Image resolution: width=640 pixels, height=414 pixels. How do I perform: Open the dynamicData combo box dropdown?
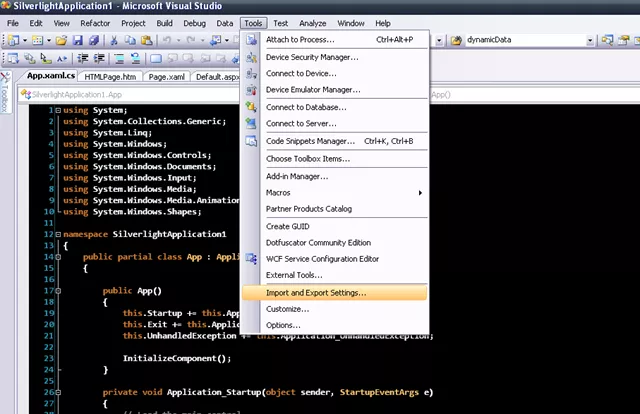(x=590, y=40)
